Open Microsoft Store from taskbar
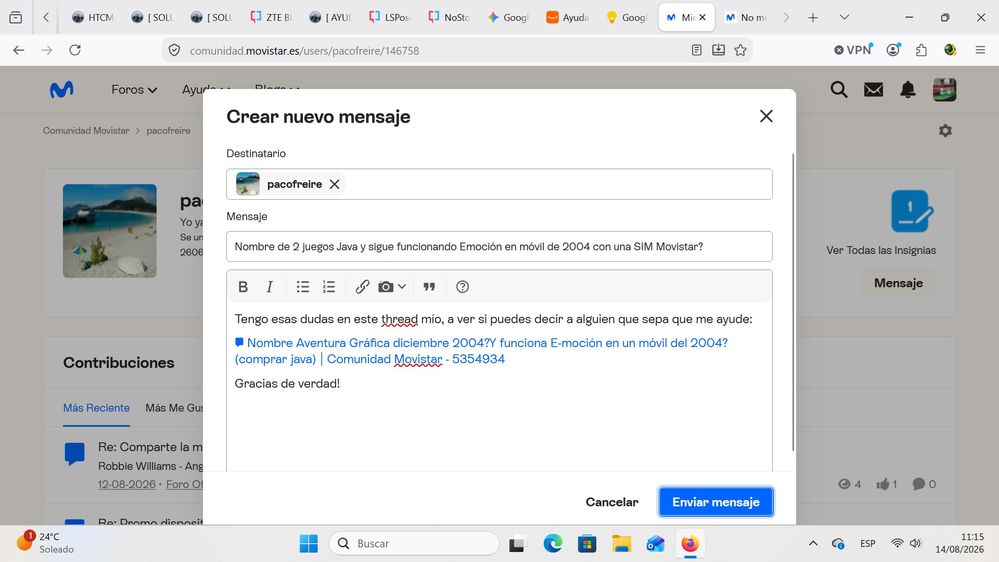The image size is (999, 562). click(x=587, y=544)
